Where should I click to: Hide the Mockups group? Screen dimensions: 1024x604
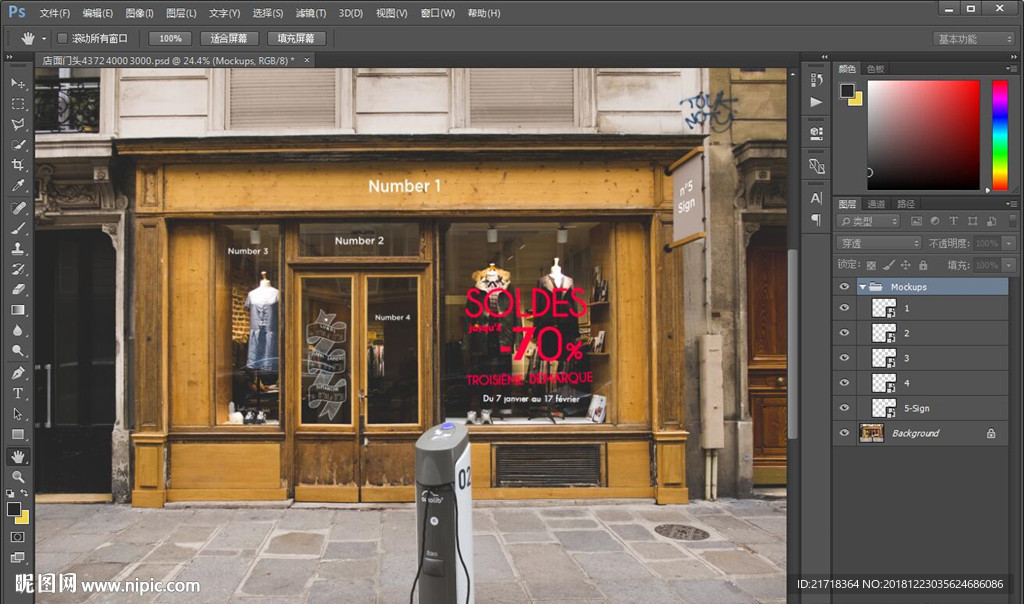[844, 287]
